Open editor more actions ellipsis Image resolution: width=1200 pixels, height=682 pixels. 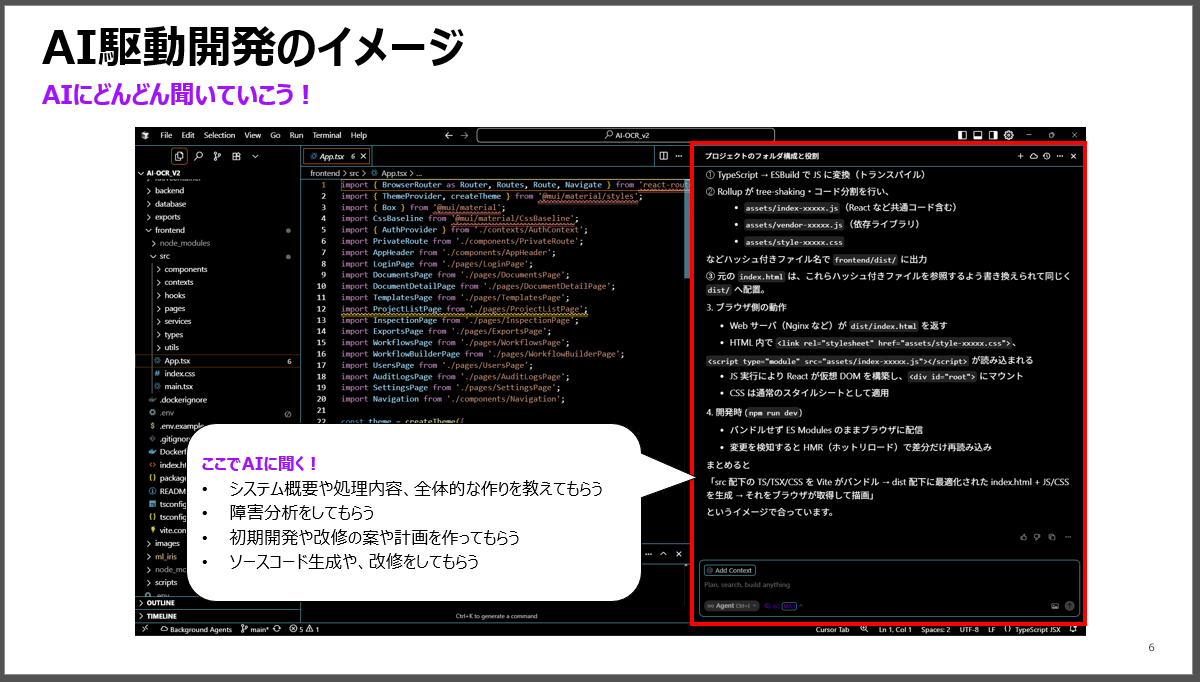coord(678,156)
